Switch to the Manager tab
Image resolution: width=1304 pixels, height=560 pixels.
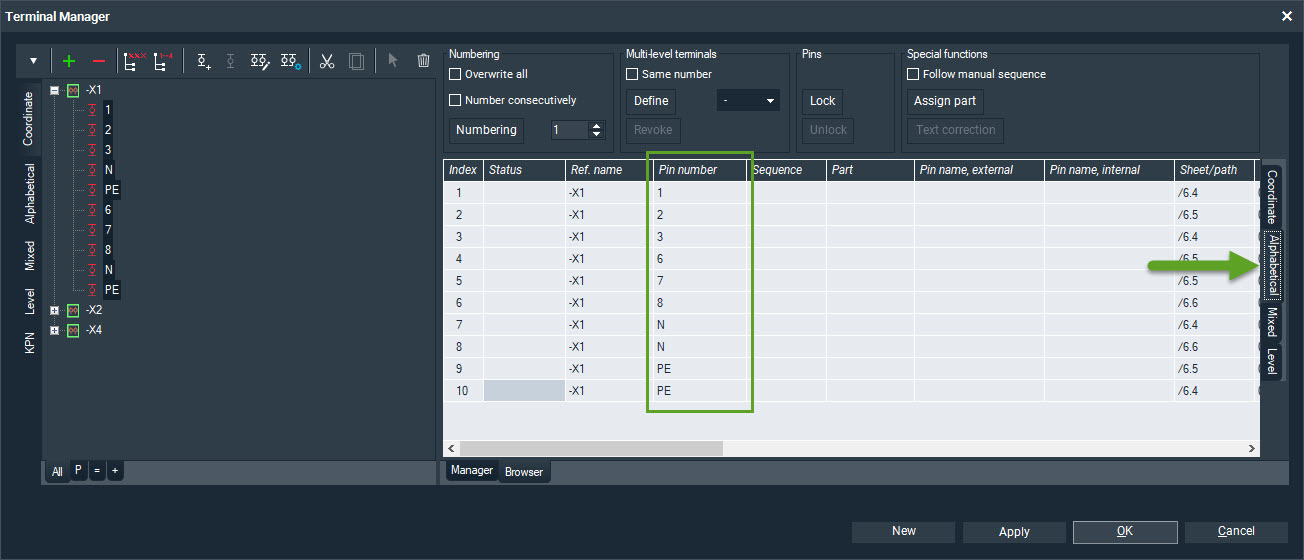pyautogui.click(x=472, y=470)
